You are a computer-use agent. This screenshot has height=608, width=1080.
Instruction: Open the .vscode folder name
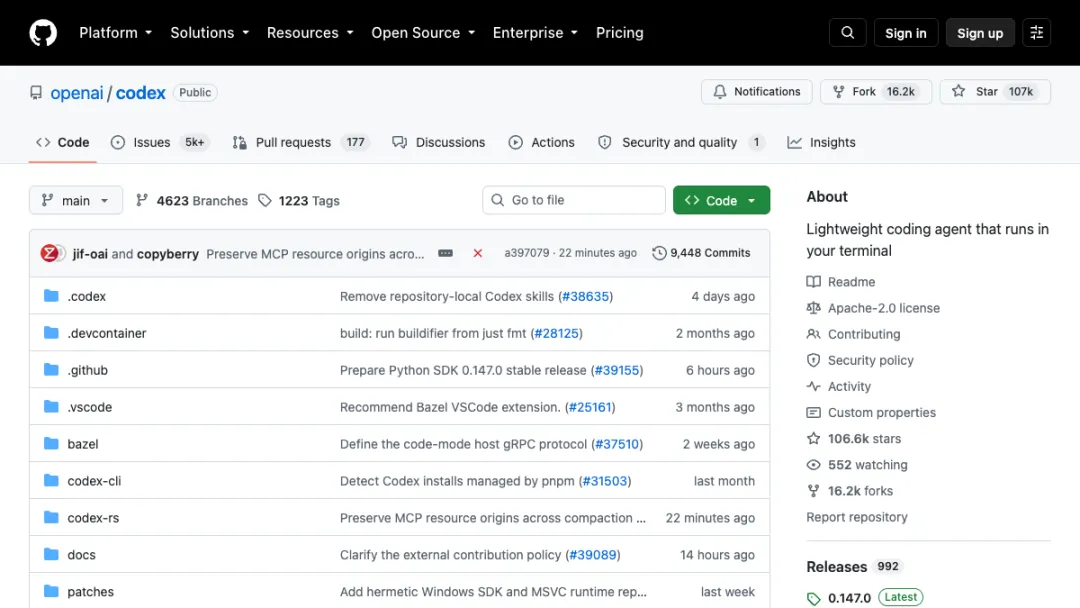pyautogui.click(x=90, y=407)
